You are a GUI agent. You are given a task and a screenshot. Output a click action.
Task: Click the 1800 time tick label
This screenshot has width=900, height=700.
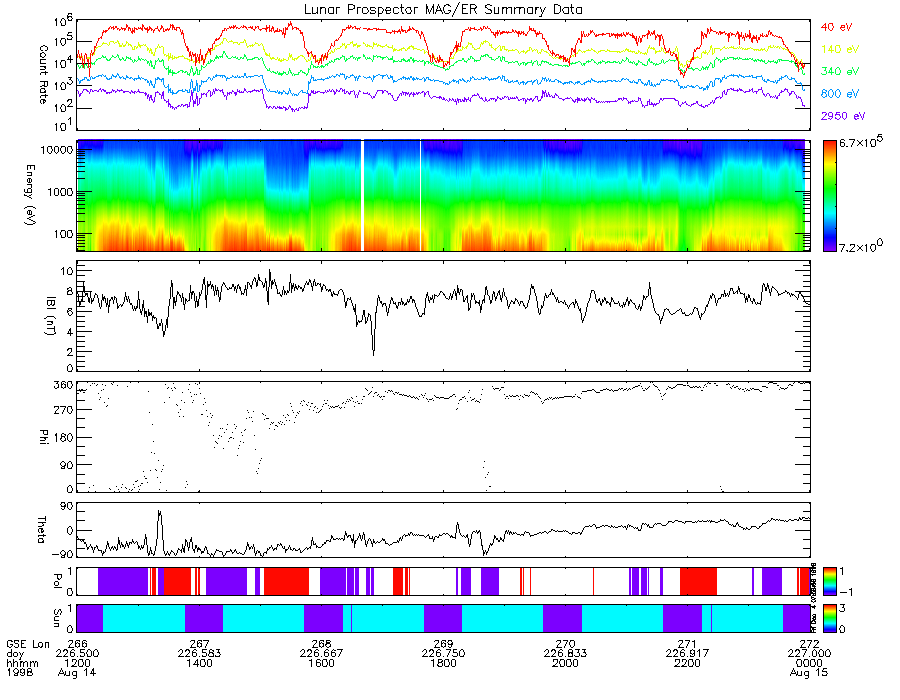tap(443, 663)
